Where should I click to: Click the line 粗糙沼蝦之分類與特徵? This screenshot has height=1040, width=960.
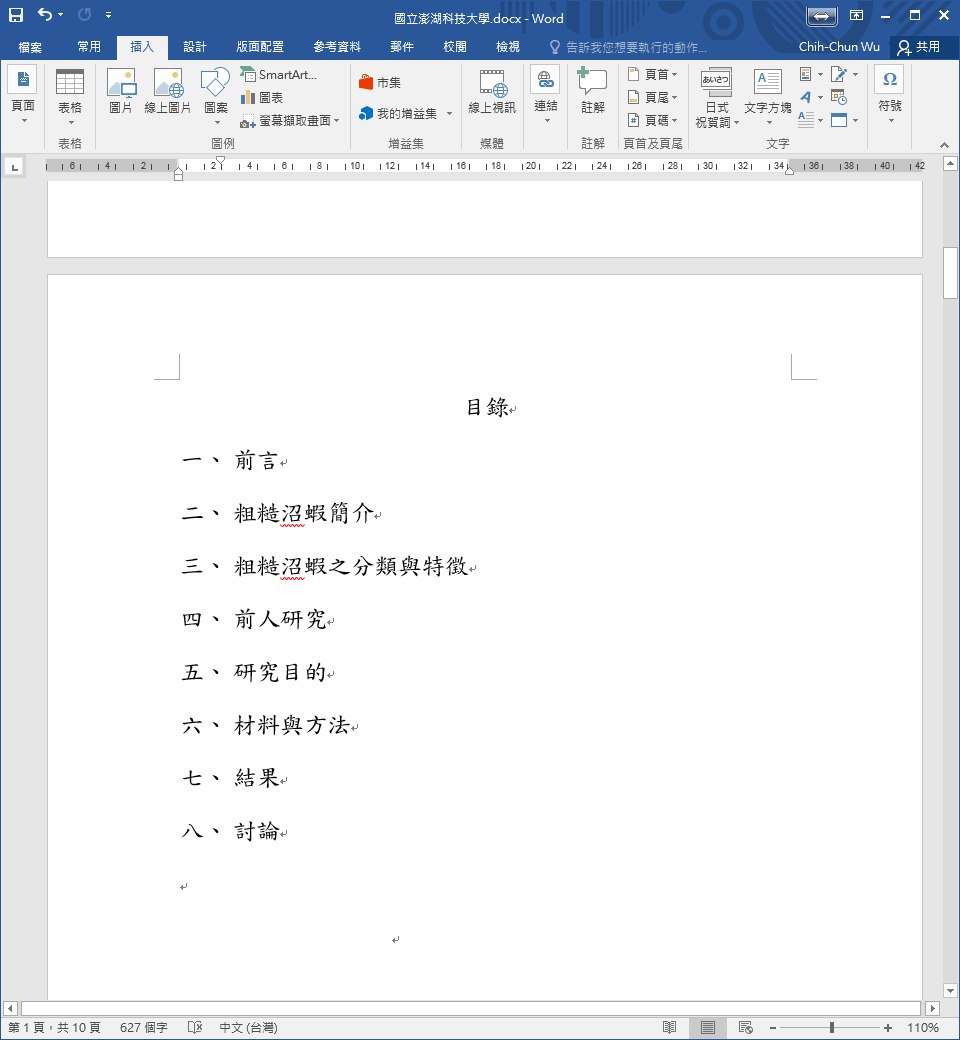coord(351,566)
